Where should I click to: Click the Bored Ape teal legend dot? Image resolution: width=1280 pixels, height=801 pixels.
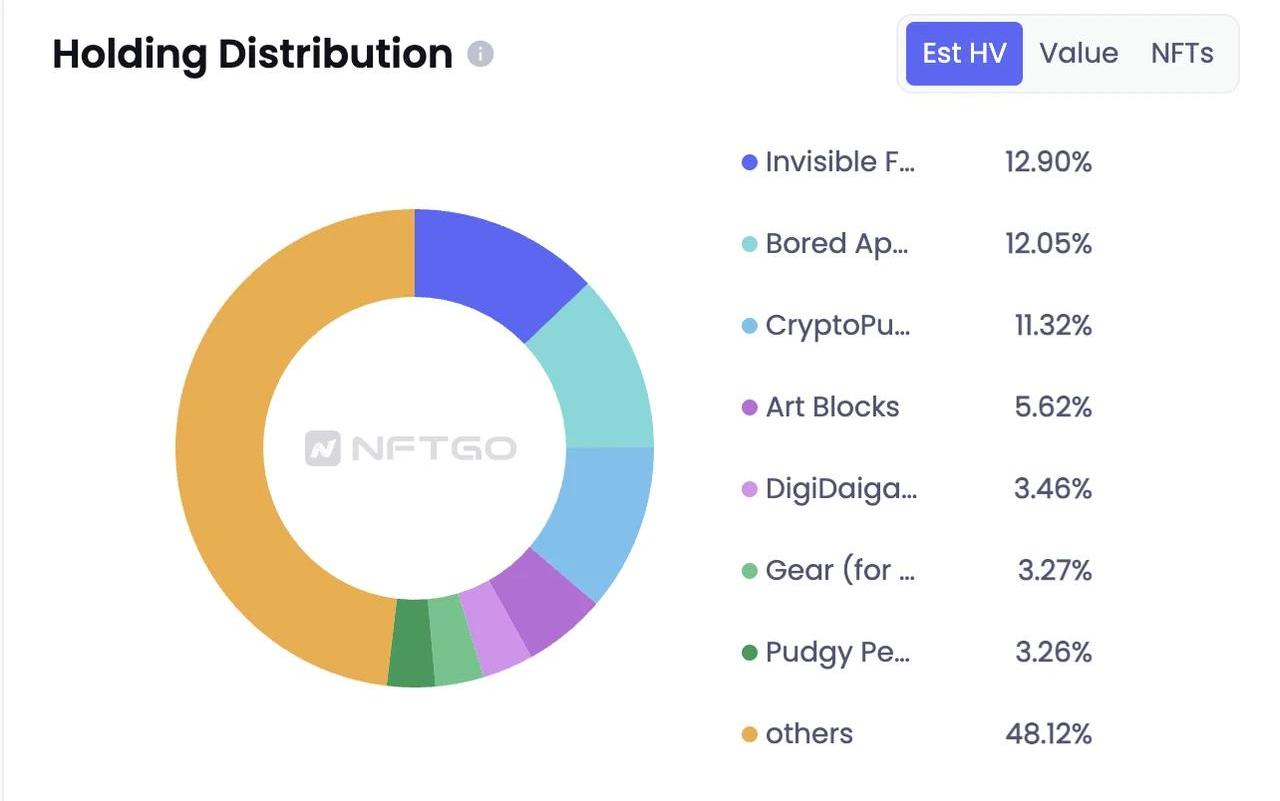point(749,244)
